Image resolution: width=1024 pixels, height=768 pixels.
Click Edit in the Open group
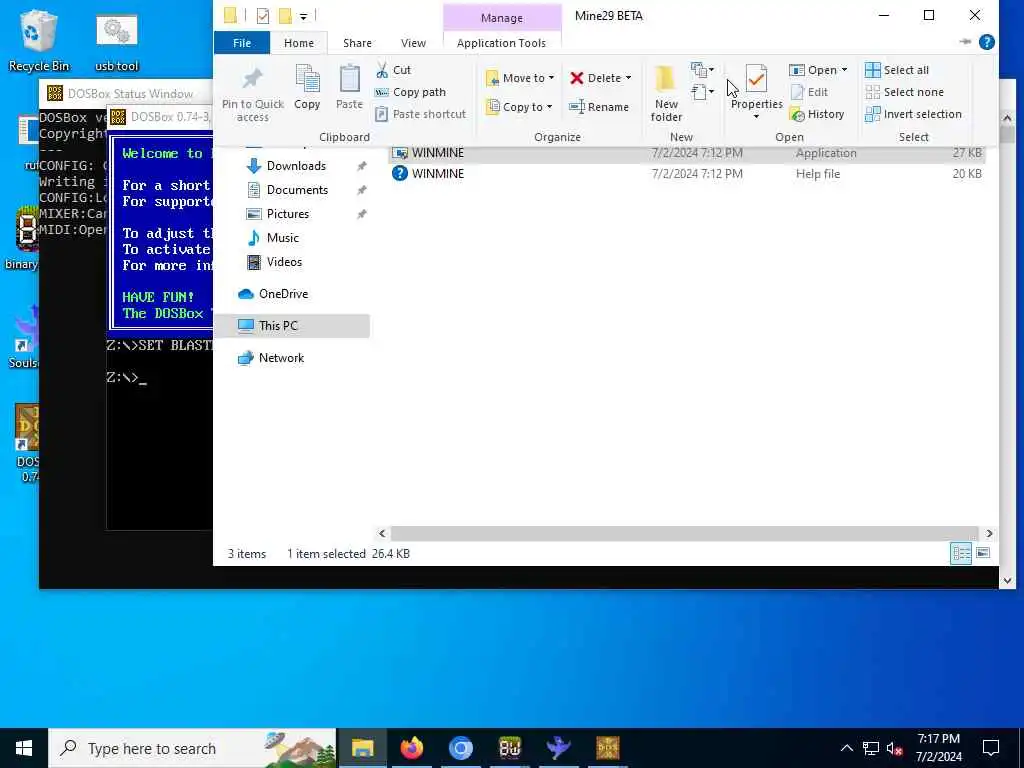[x=809, y=92]
